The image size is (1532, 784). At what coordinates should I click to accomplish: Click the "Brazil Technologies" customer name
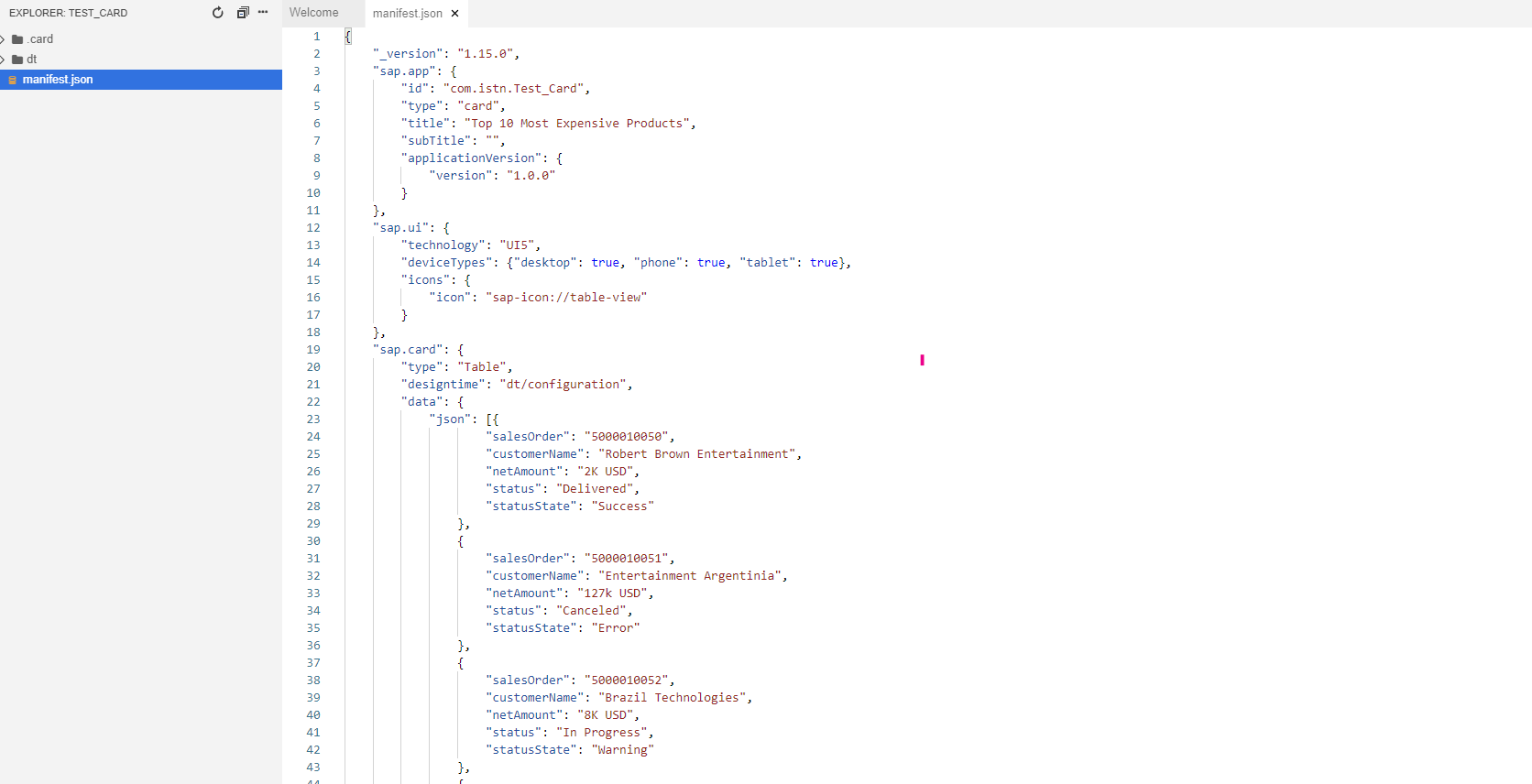(x=673, y=698)
